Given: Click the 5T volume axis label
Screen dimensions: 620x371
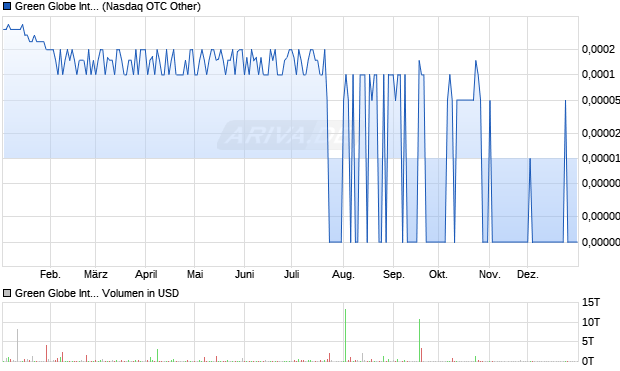Looking at the screenshot, I should pos(588,341).
